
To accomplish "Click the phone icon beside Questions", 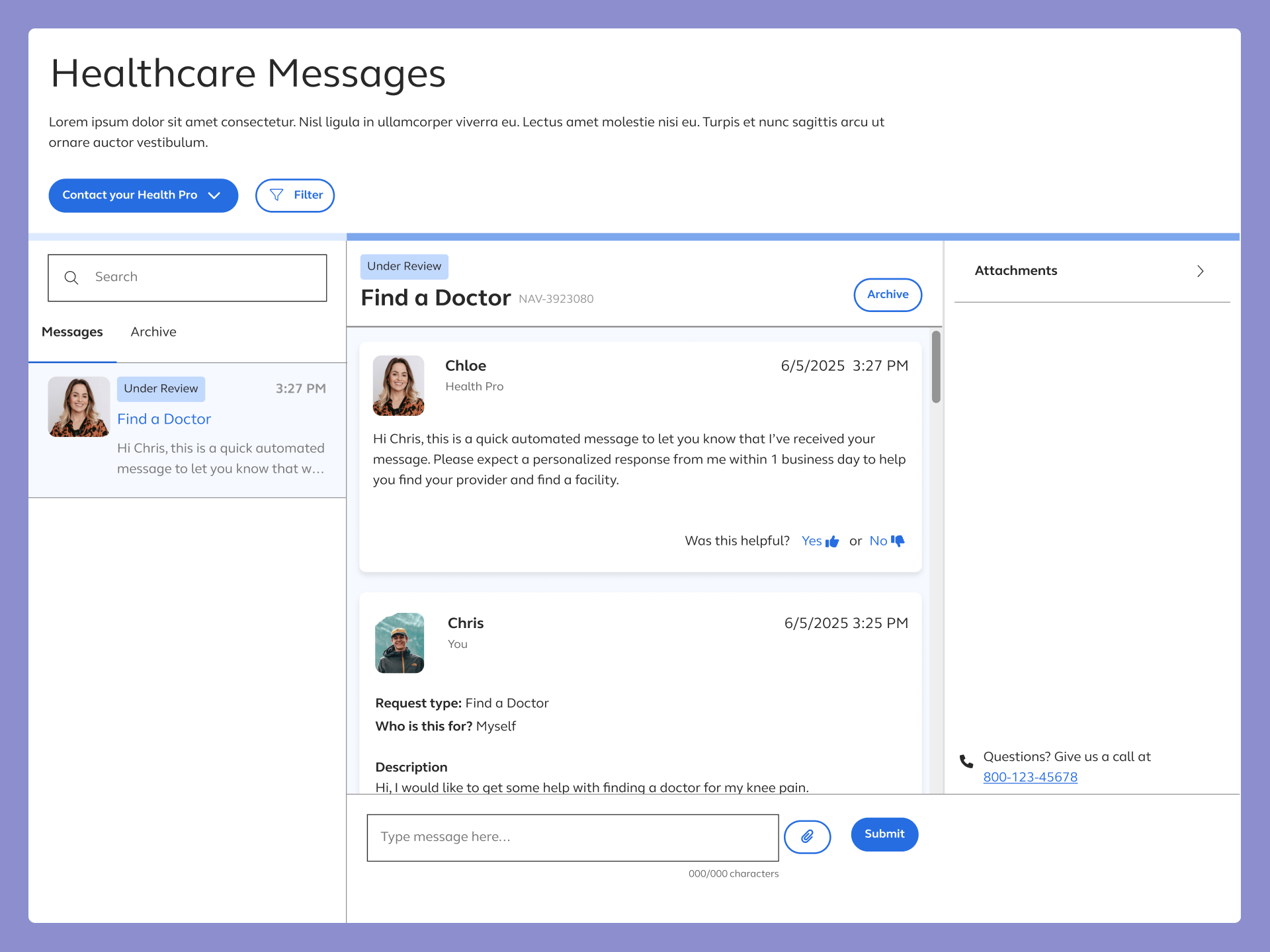I will [x=966, y=761].
